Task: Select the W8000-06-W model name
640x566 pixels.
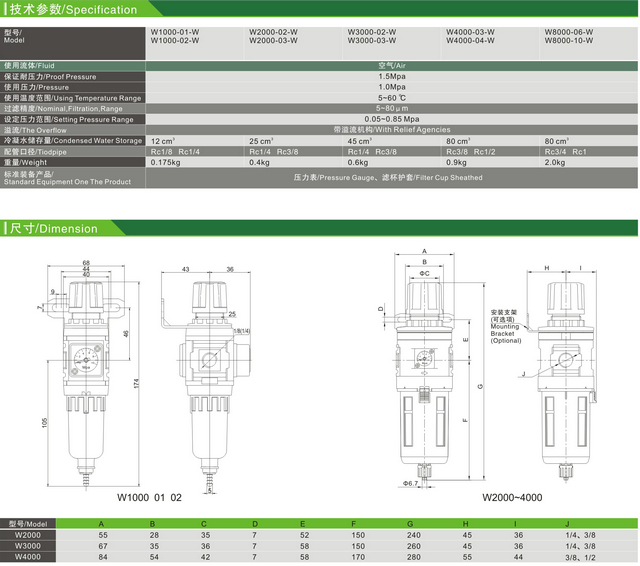Action: click(568, 32)
